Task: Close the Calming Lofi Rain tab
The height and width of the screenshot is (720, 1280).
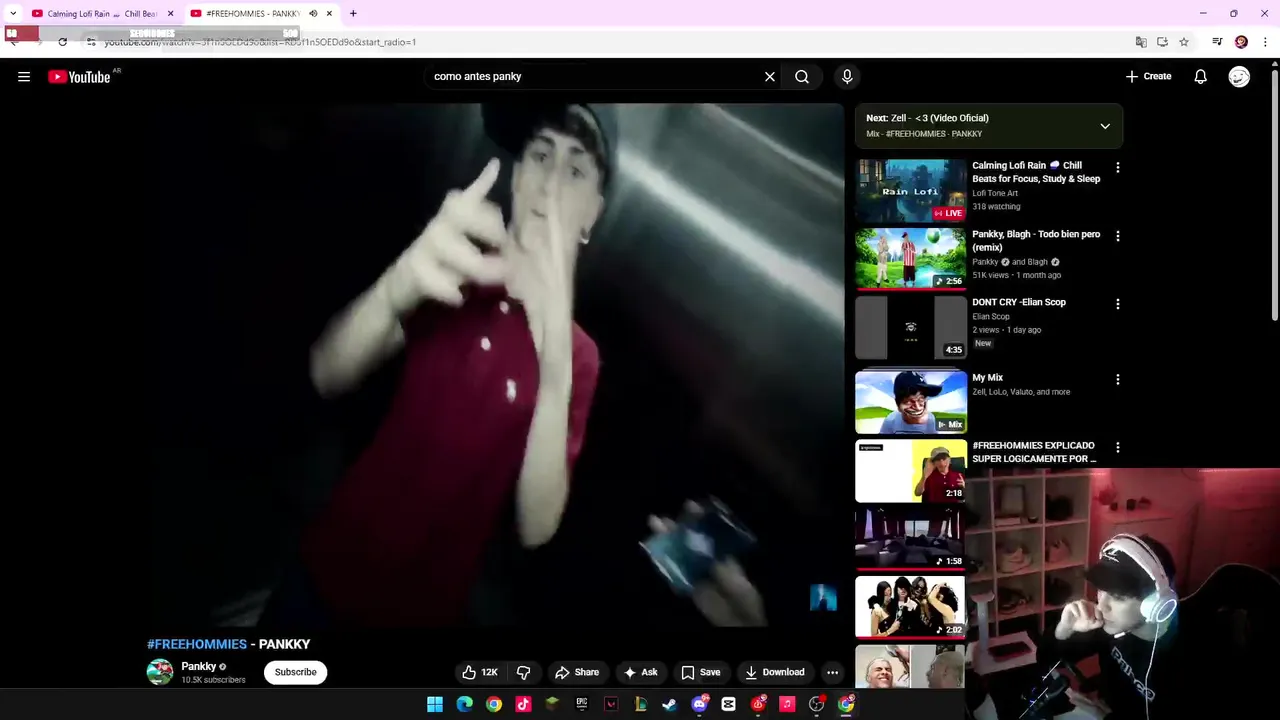Action: click(170, 14)
